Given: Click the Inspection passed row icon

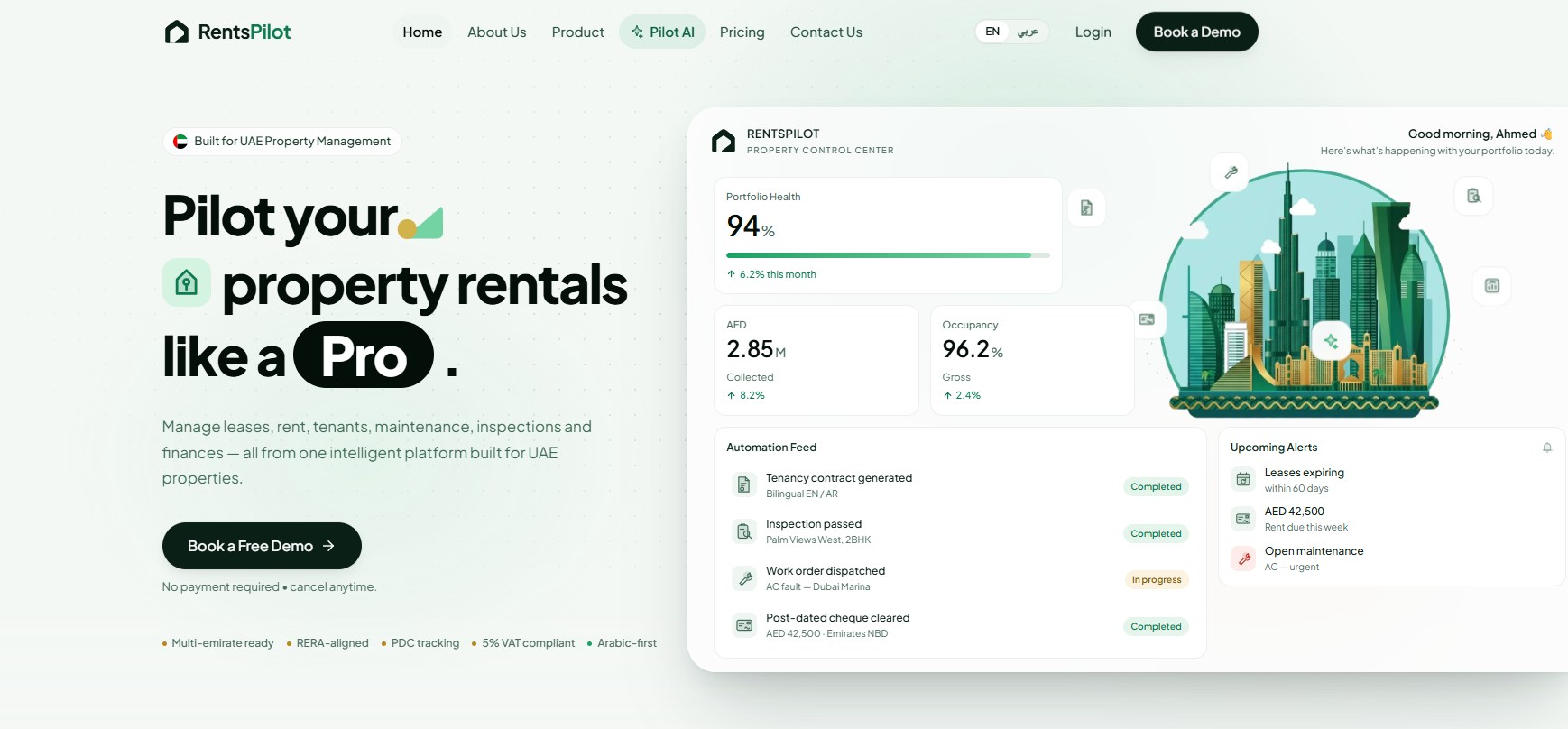Looking at the screenshot, I should point(743,531).
